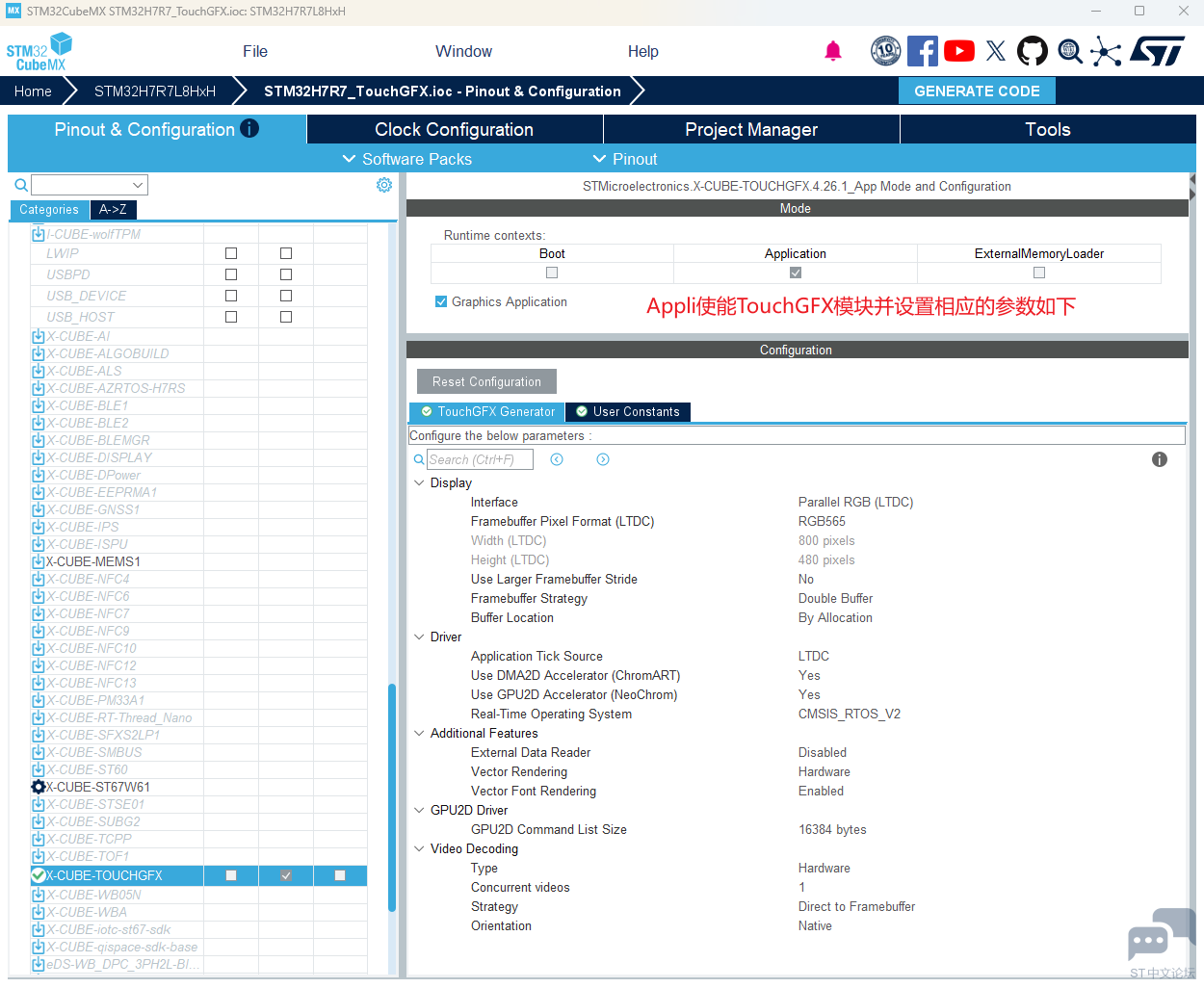Go to next parameter search result arrow
The width and height of the screenshot is (1204, 988).
click(x=603, y=459)
